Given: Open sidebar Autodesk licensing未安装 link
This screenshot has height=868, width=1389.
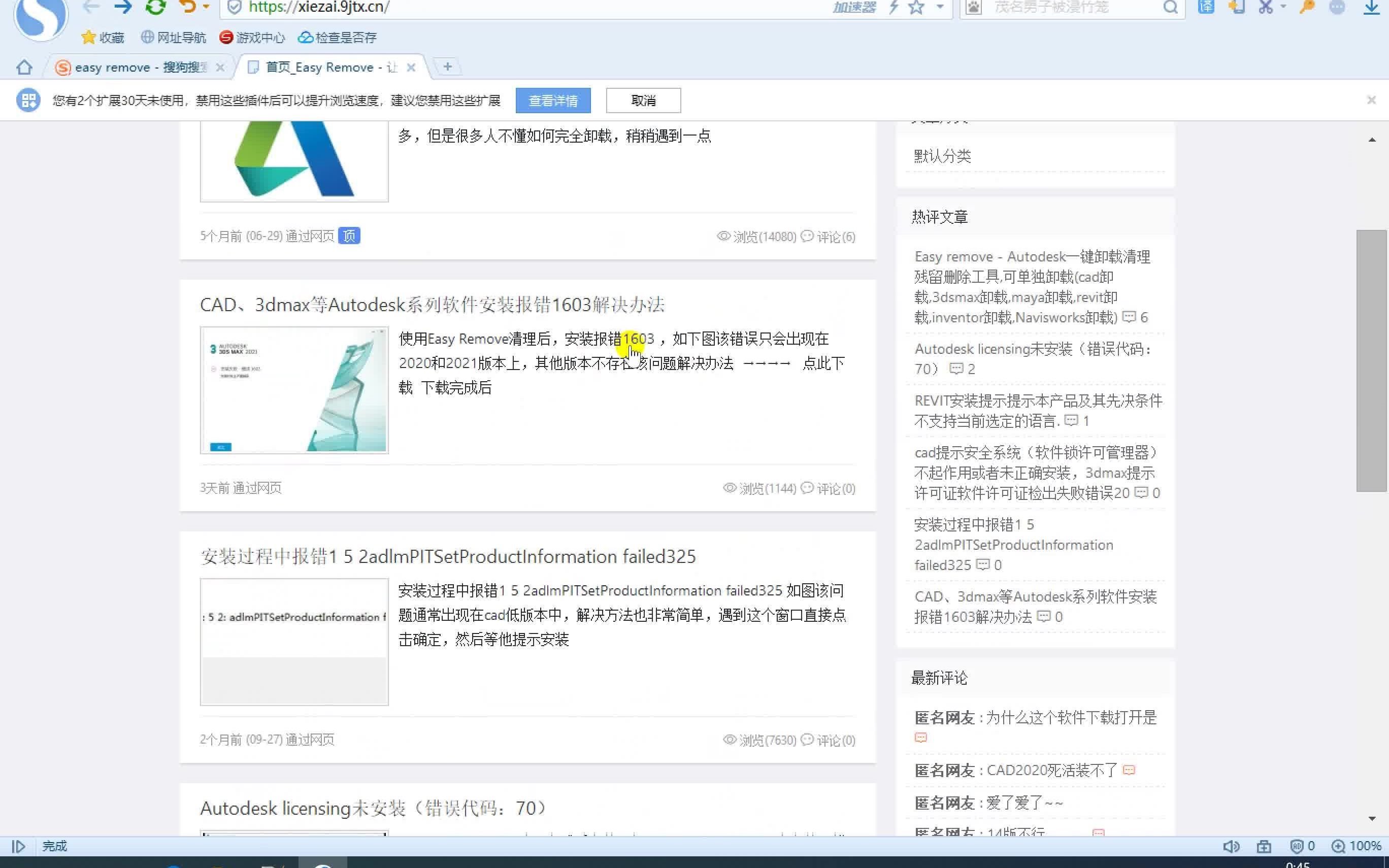Looking at the screenshot, I should tap(1032, 359).
